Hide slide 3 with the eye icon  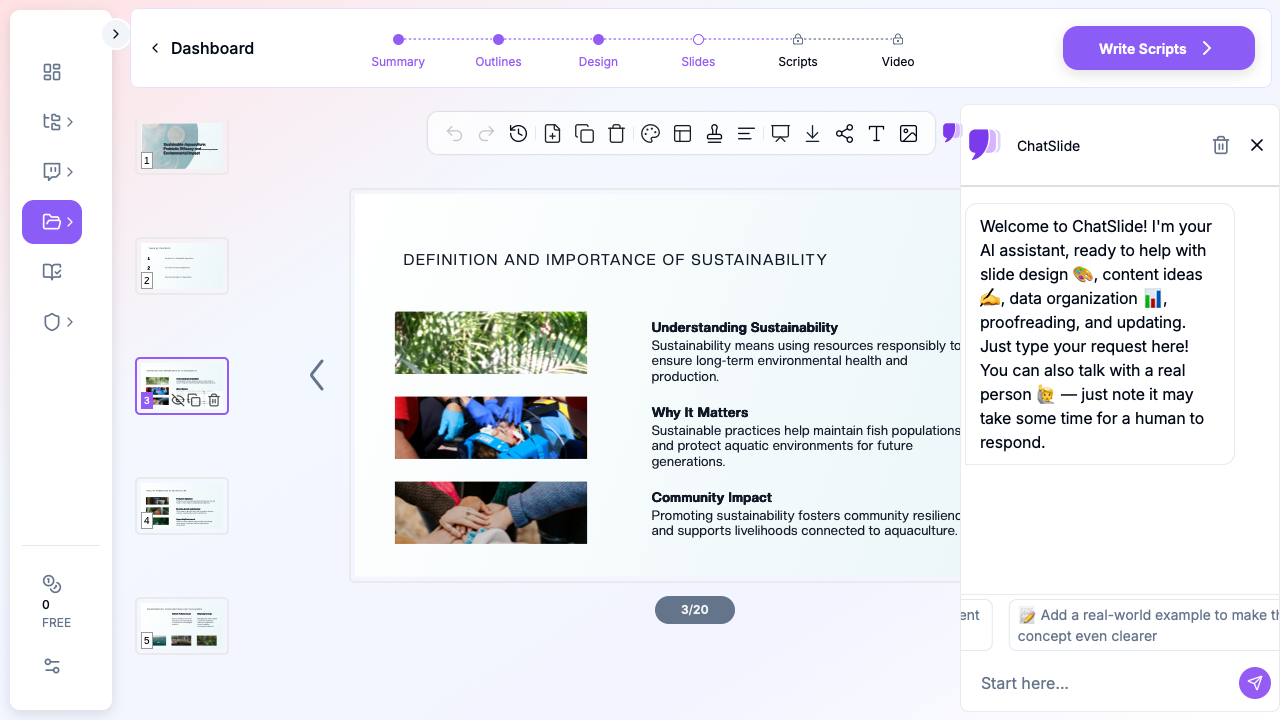point(178,400)
